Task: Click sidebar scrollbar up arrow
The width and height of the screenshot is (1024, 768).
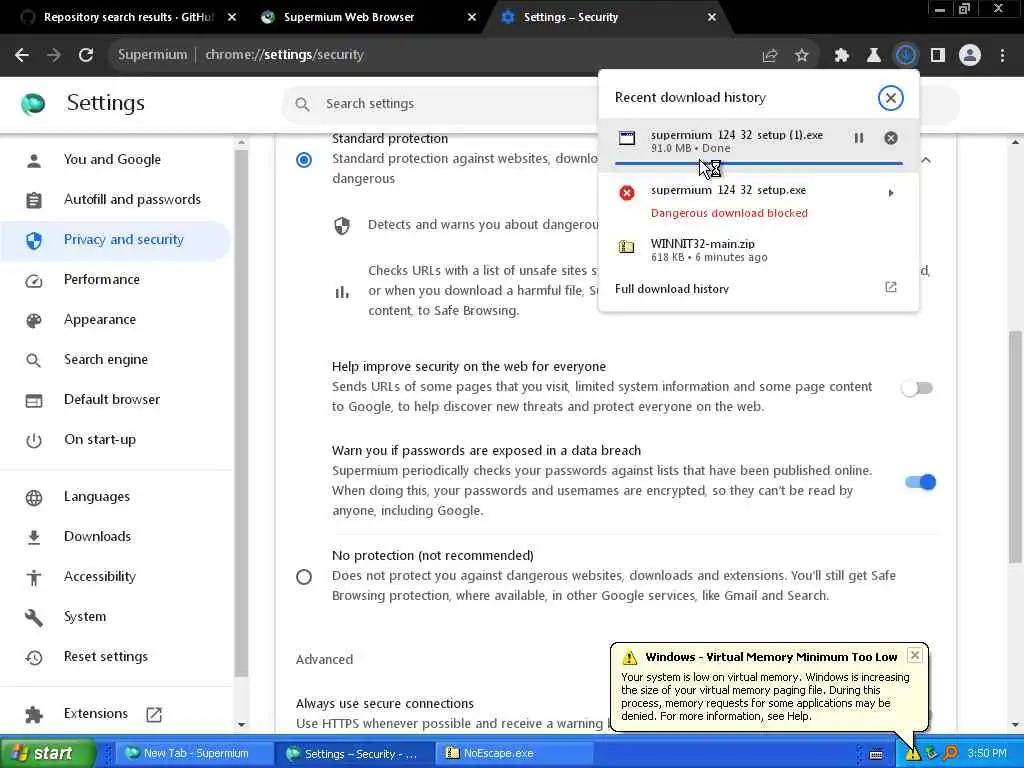Action: coord(242,142)
